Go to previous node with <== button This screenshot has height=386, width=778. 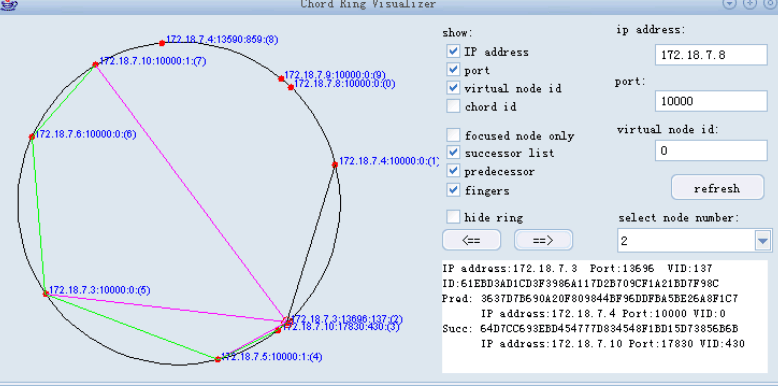tap(471, 240)
